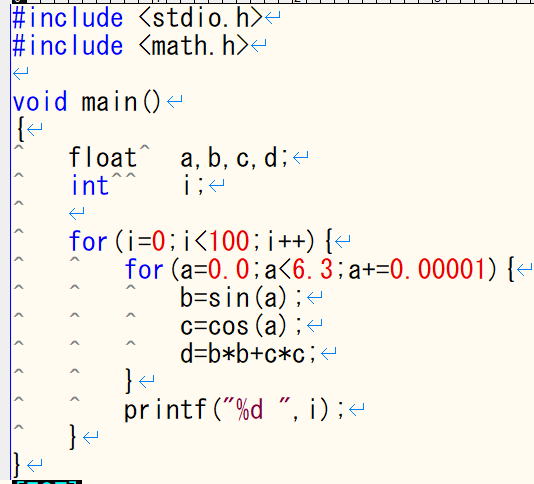Click the 'main()' function name

[x=121, y=102]
